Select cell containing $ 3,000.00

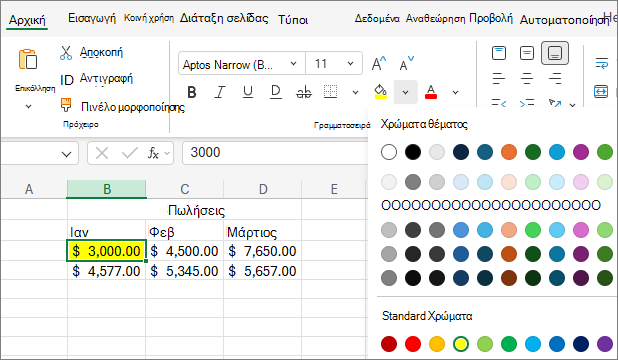coord(106,251)
